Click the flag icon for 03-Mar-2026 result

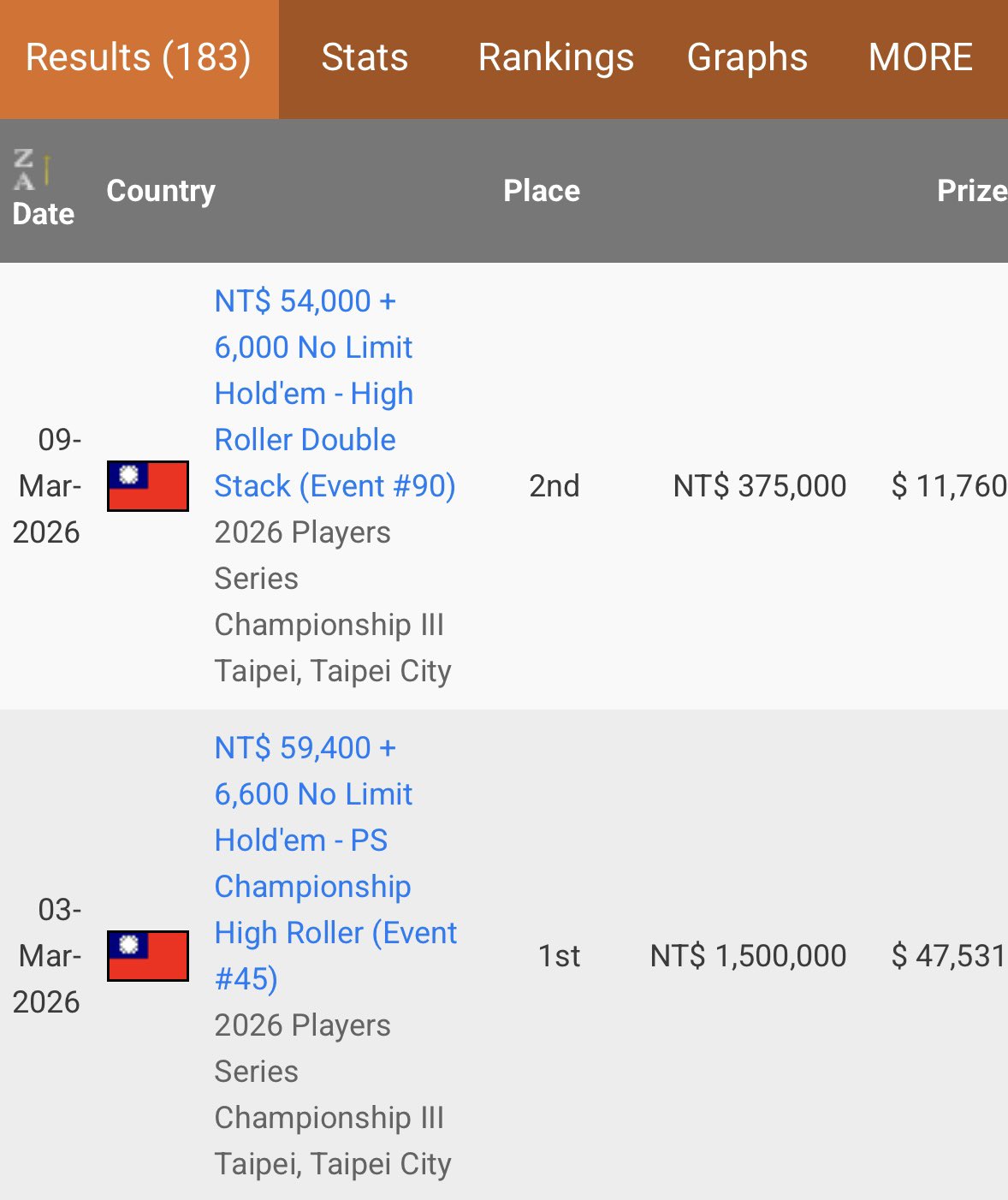(x=147, y=955)
